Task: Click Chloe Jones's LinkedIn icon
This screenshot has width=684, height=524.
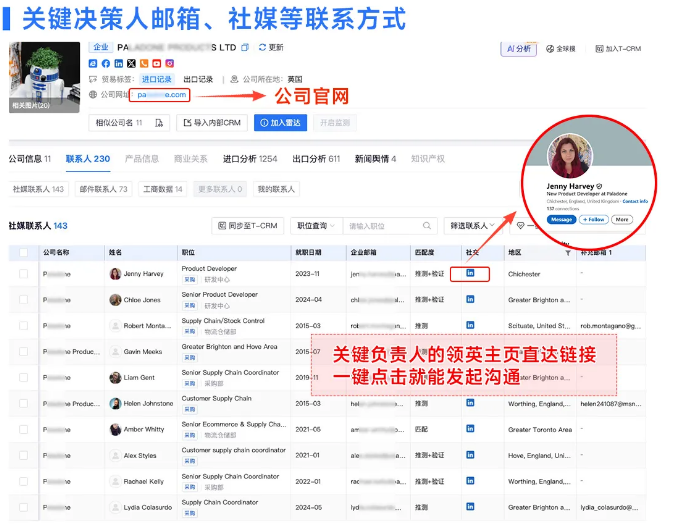Action: tap(470, 299)
